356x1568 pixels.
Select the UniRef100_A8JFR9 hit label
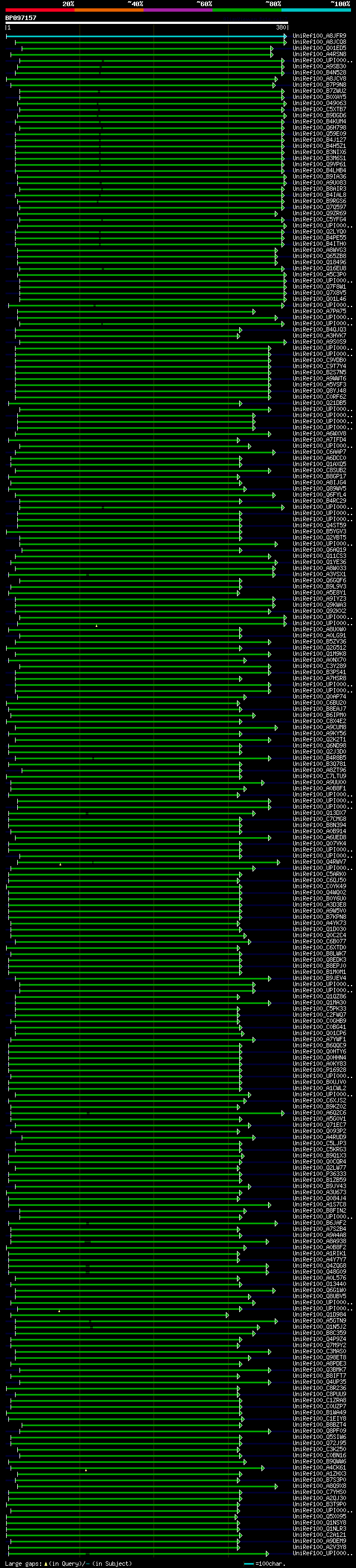[x=319, y=36]
